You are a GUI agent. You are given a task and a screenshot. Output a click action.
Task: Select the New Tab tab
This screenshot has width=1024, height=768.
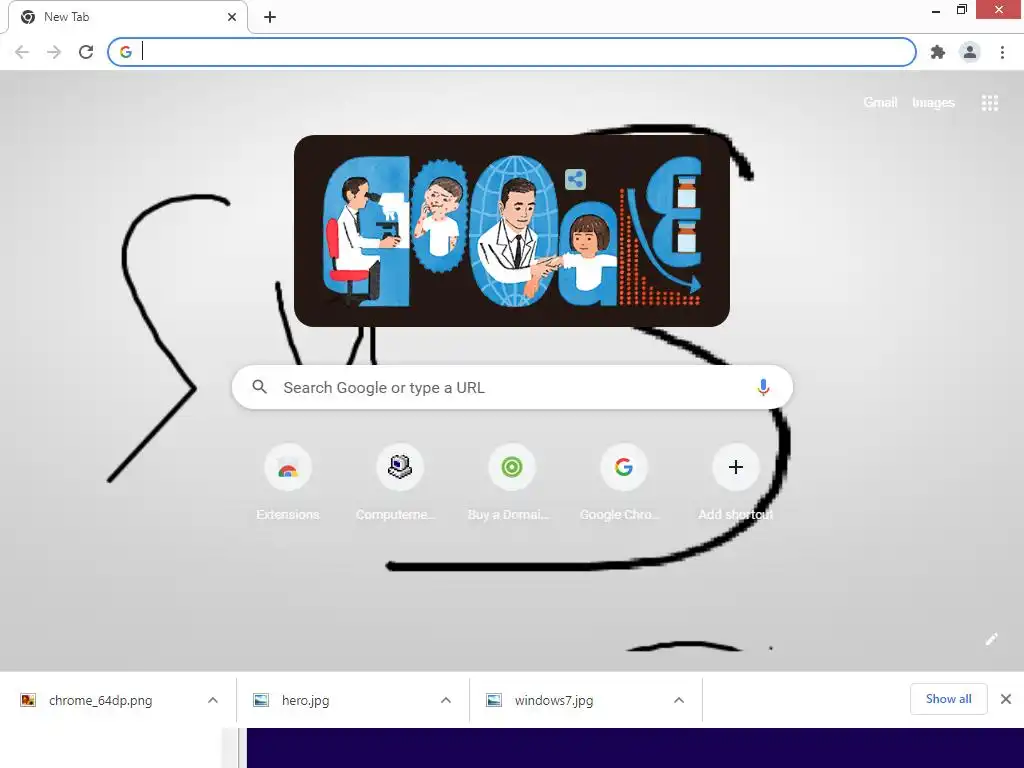point(128,17)
